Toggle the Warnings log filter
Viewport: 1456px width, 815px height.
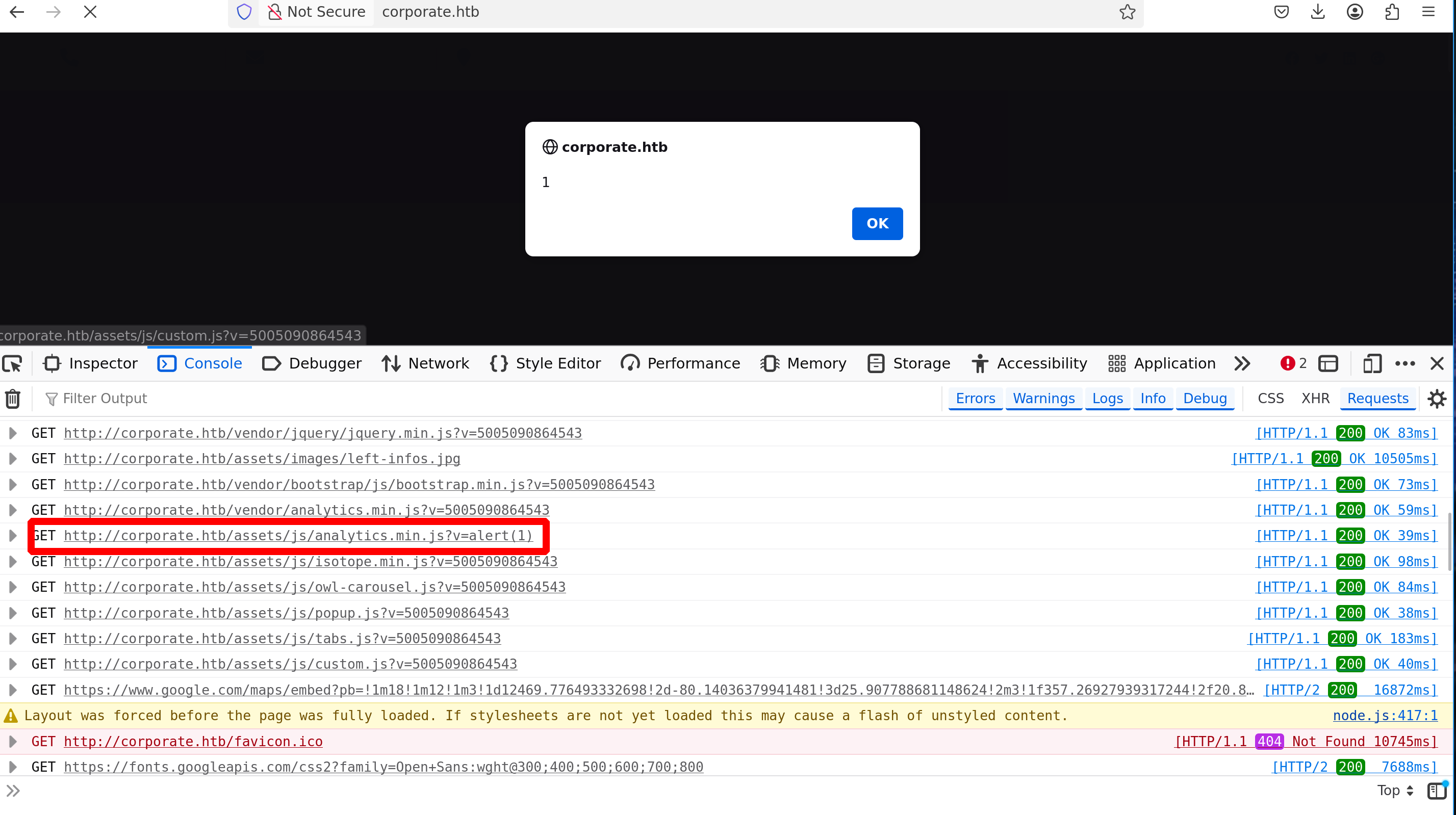point(1043,398)
